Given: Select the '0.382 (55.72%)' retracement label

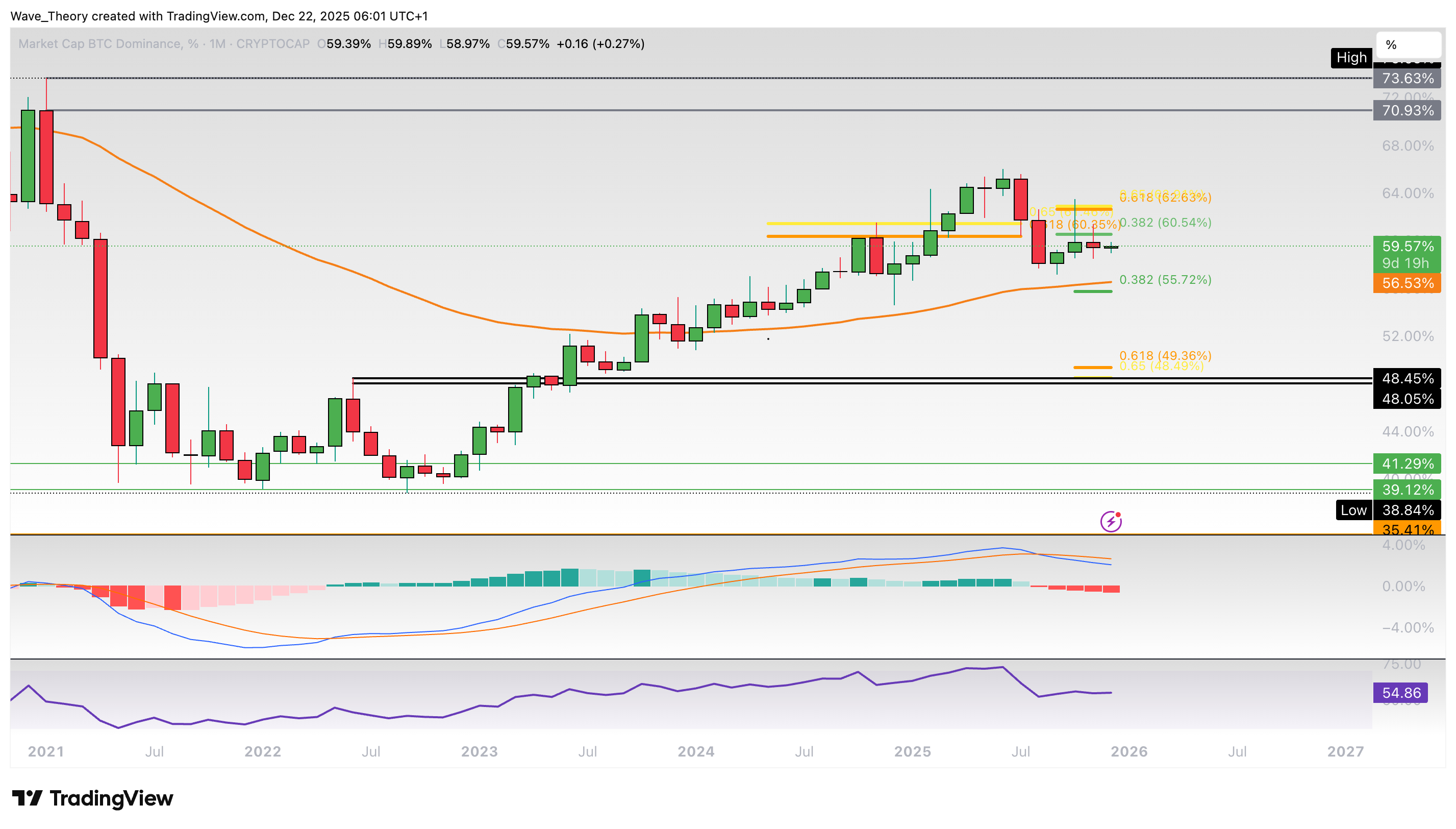Looking at the screenshot, I should point(1165,280).
